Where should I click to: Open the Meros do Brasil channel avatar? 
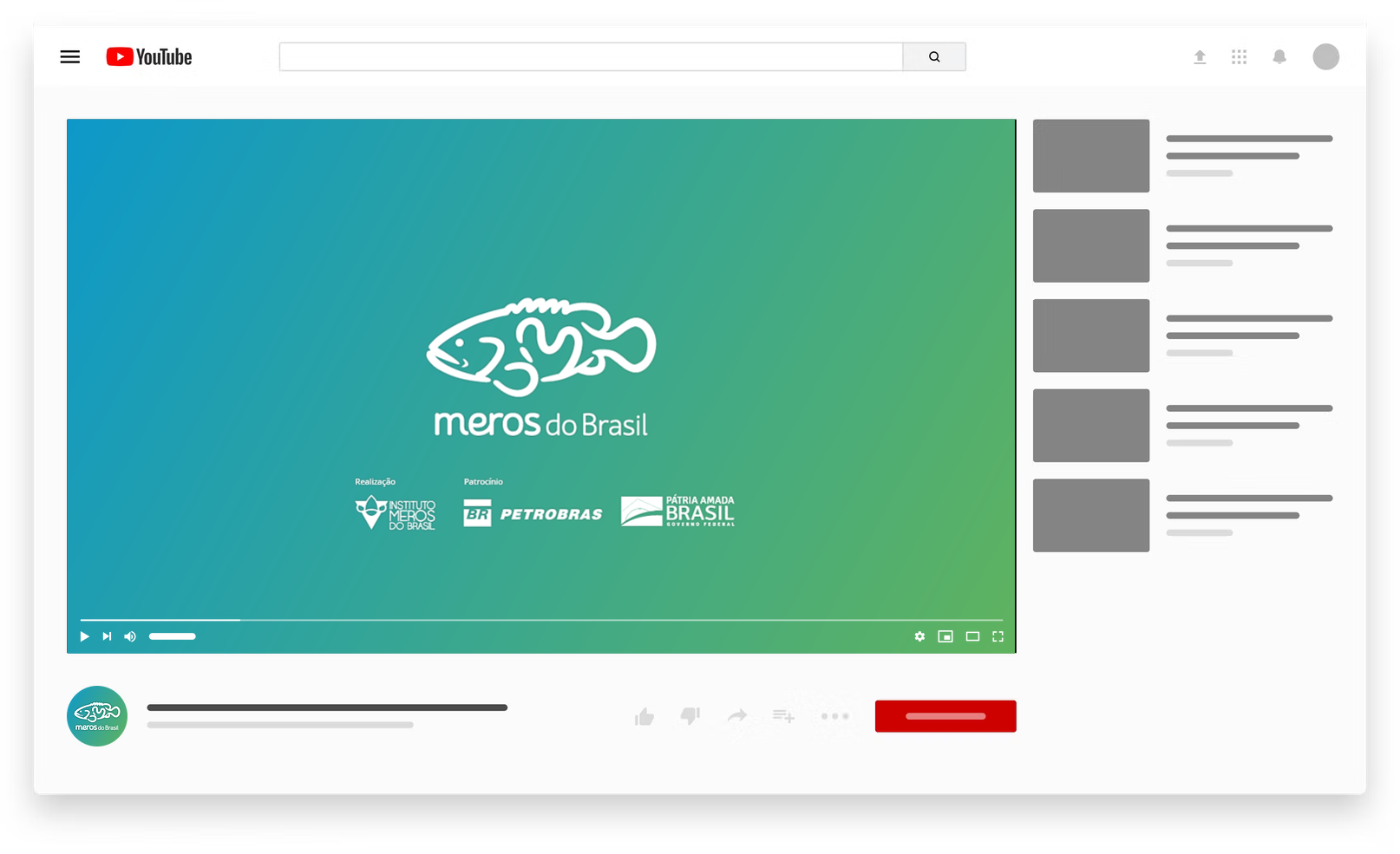97,716
